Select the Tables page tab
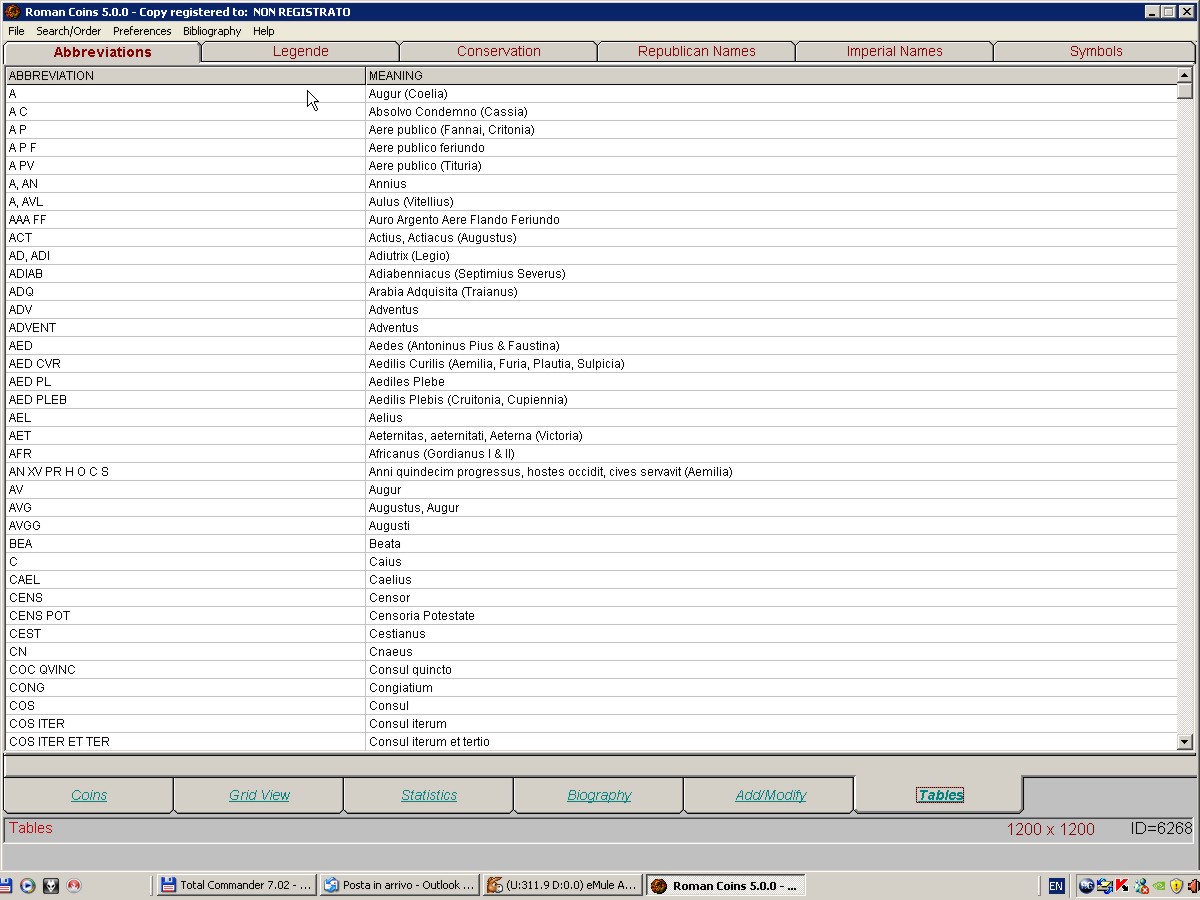 [939, 795]
